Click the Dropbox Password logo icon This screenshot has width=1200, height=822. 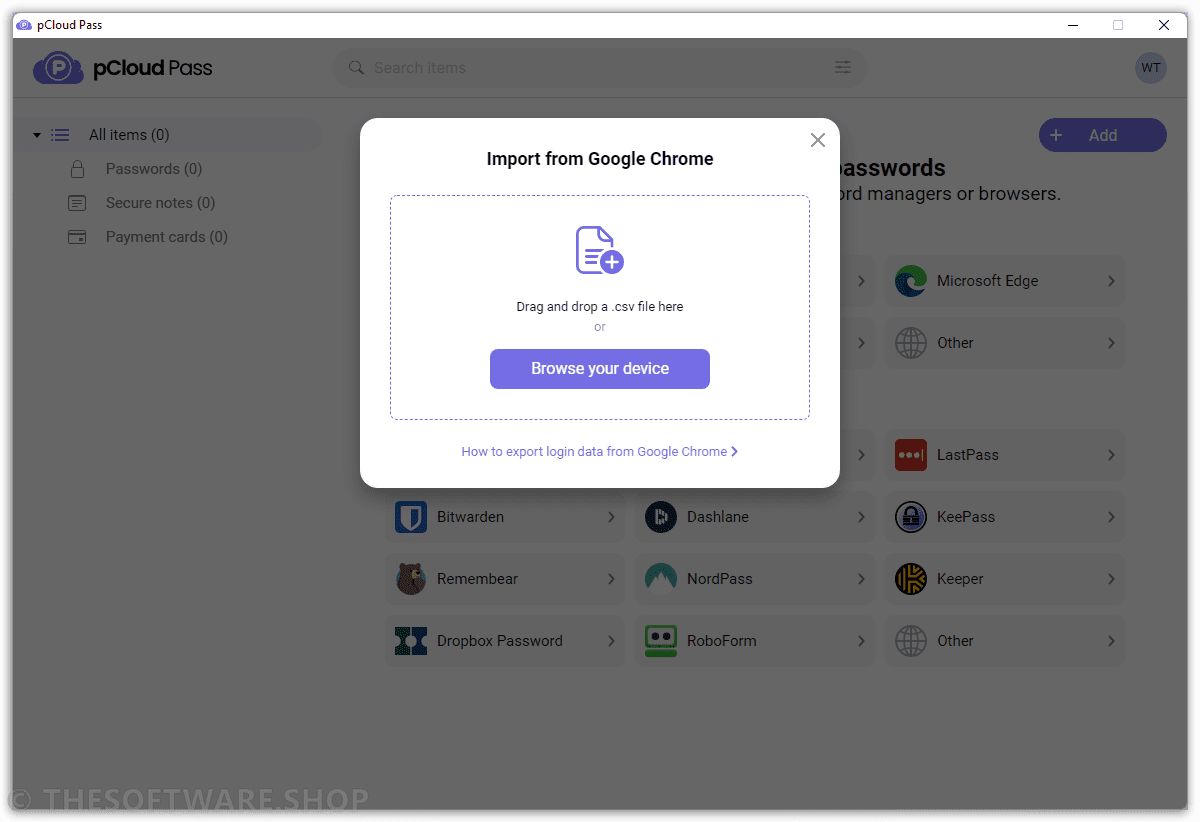coord(411,641)
